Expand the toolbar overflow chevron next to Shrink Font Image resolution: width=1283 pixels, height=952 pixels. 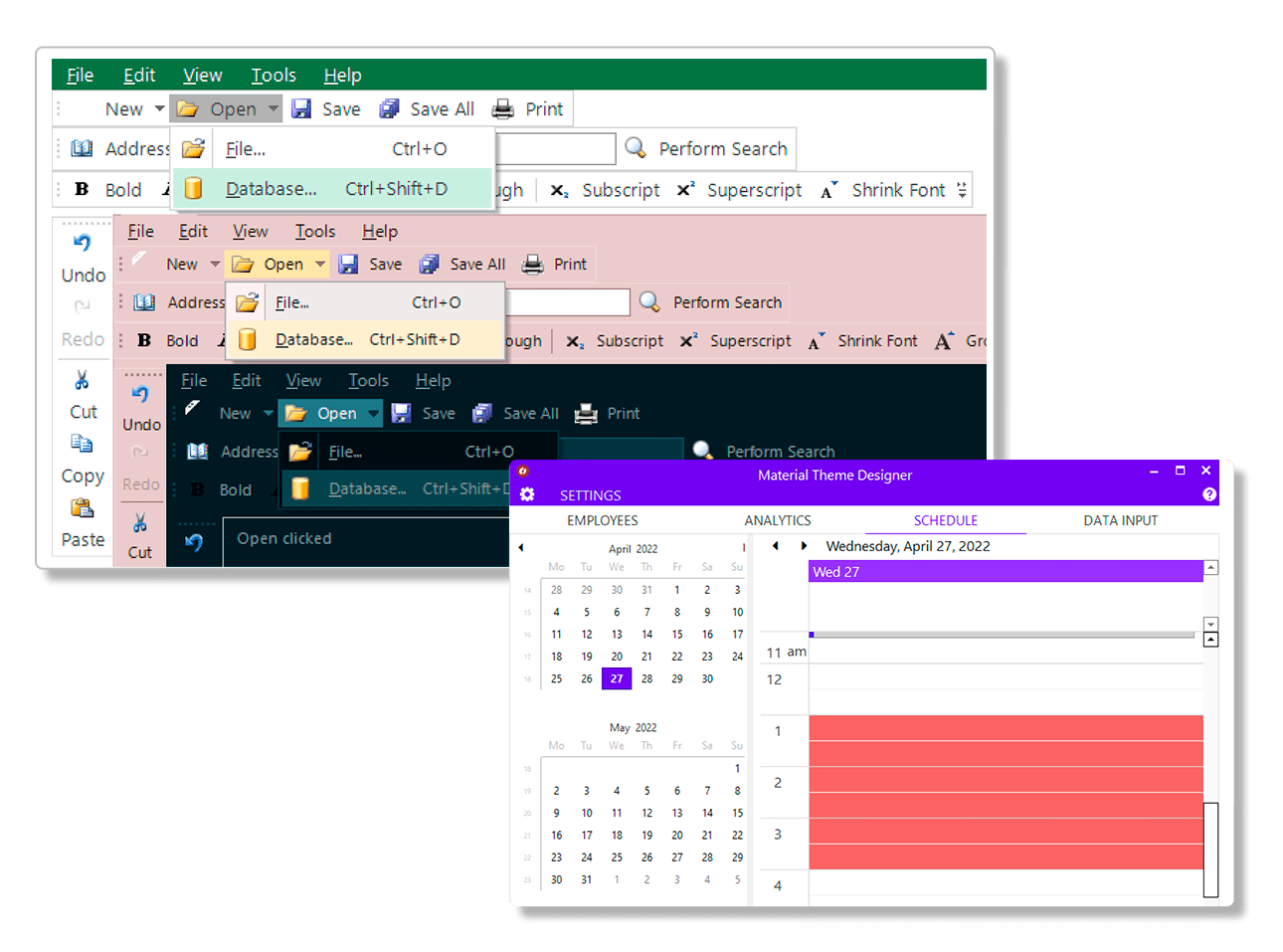click(x=961, y=189)
